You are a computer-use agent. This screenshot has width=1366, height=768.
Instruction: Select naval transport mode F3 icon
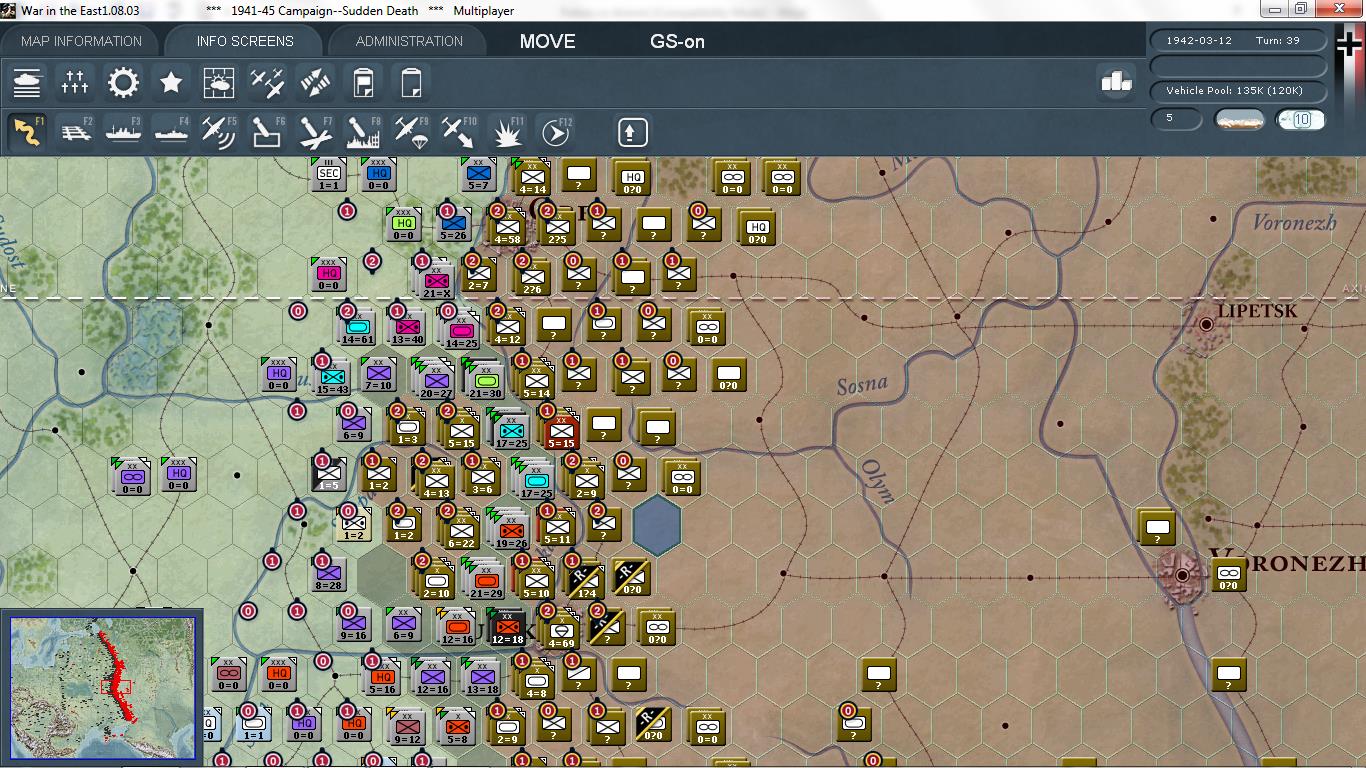click(x=123, y=131)
